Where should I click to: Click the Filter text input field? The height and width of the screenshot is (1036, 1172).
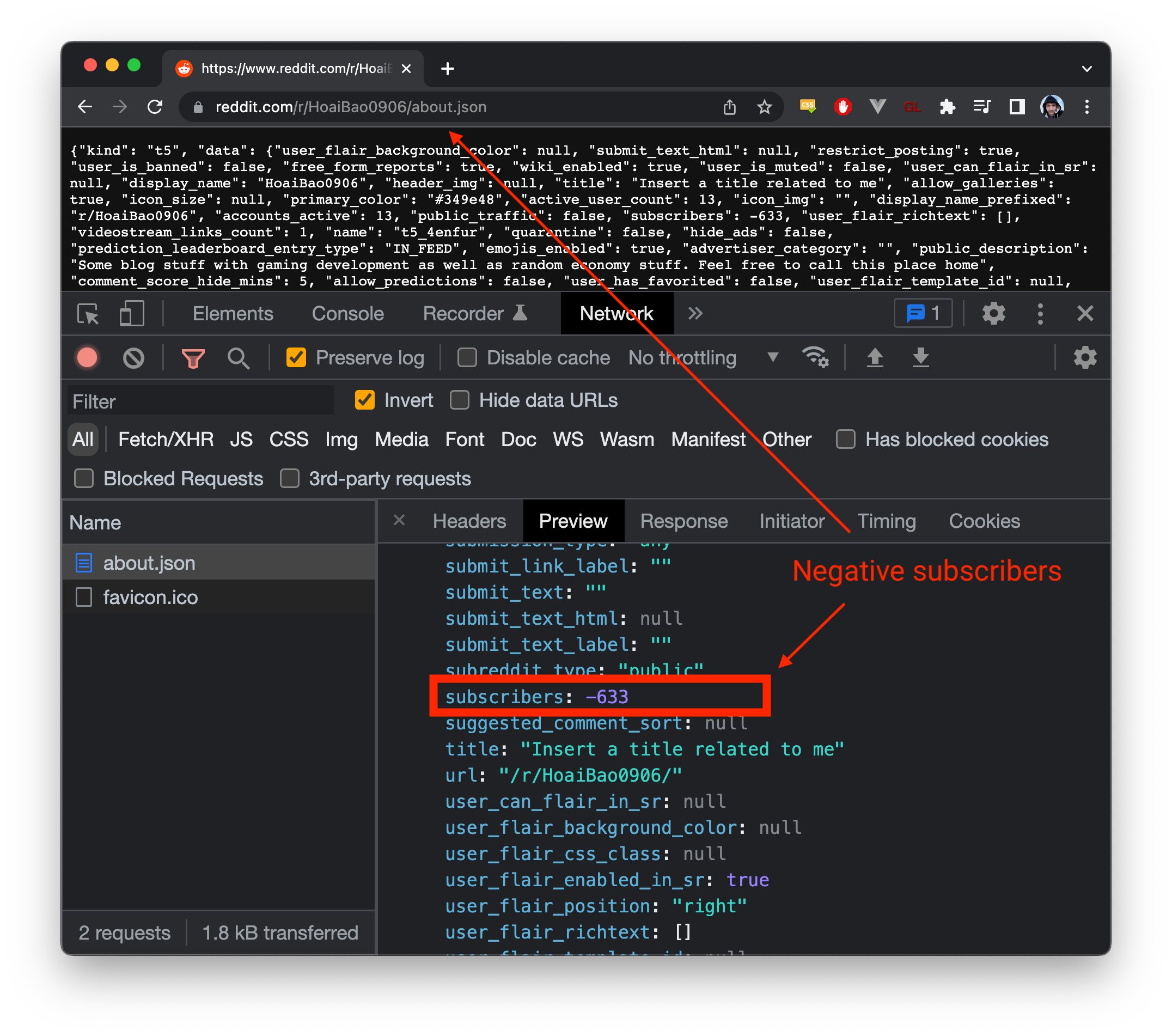tap(200, 401)
